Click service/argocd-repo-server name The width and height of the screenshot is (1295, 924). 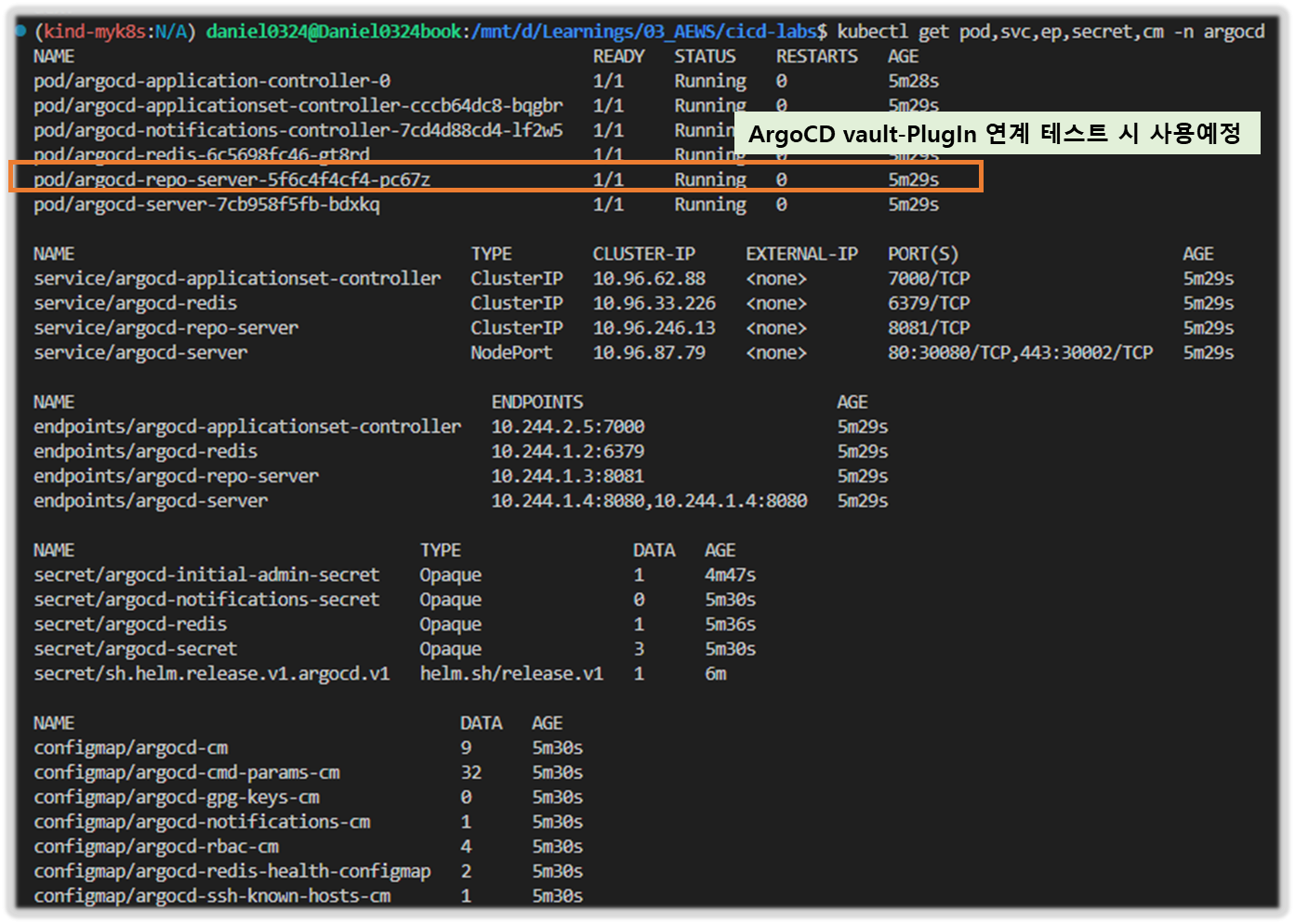[x=166, y=328]
